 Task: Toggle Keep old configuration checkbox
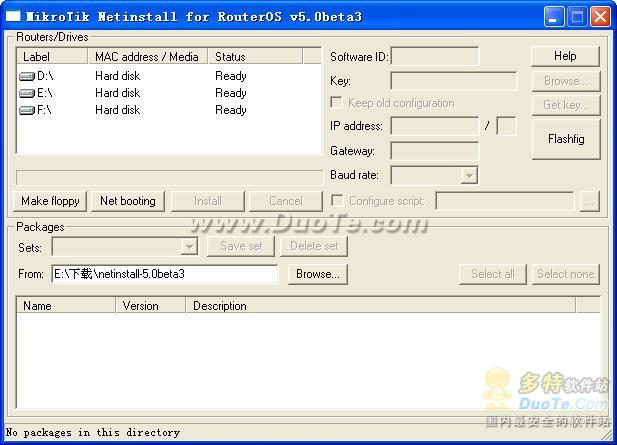click(x=336, y=103)
